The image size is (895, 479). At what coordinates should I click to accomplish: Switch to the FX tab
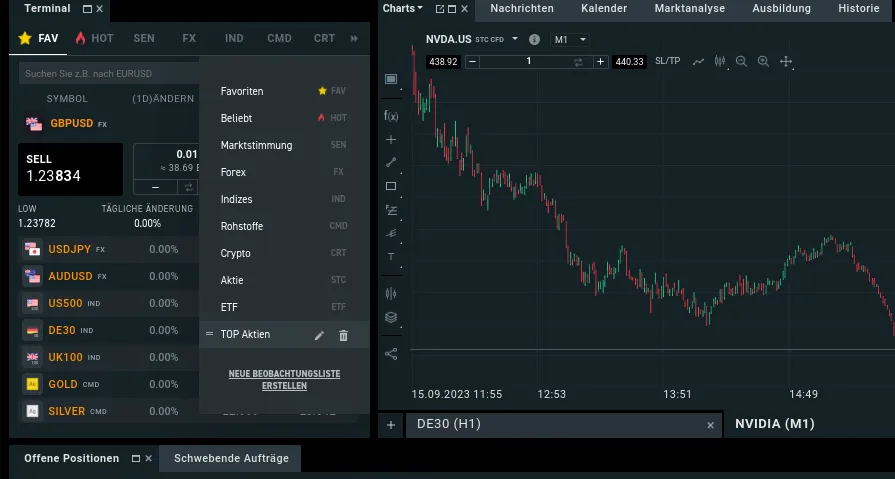tap(189, 38)
